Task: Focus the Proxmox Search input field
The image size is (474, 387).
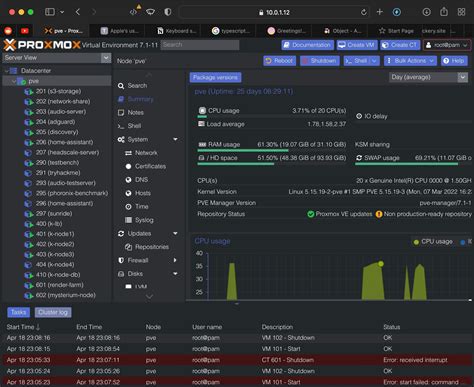Action: [200, 45]
